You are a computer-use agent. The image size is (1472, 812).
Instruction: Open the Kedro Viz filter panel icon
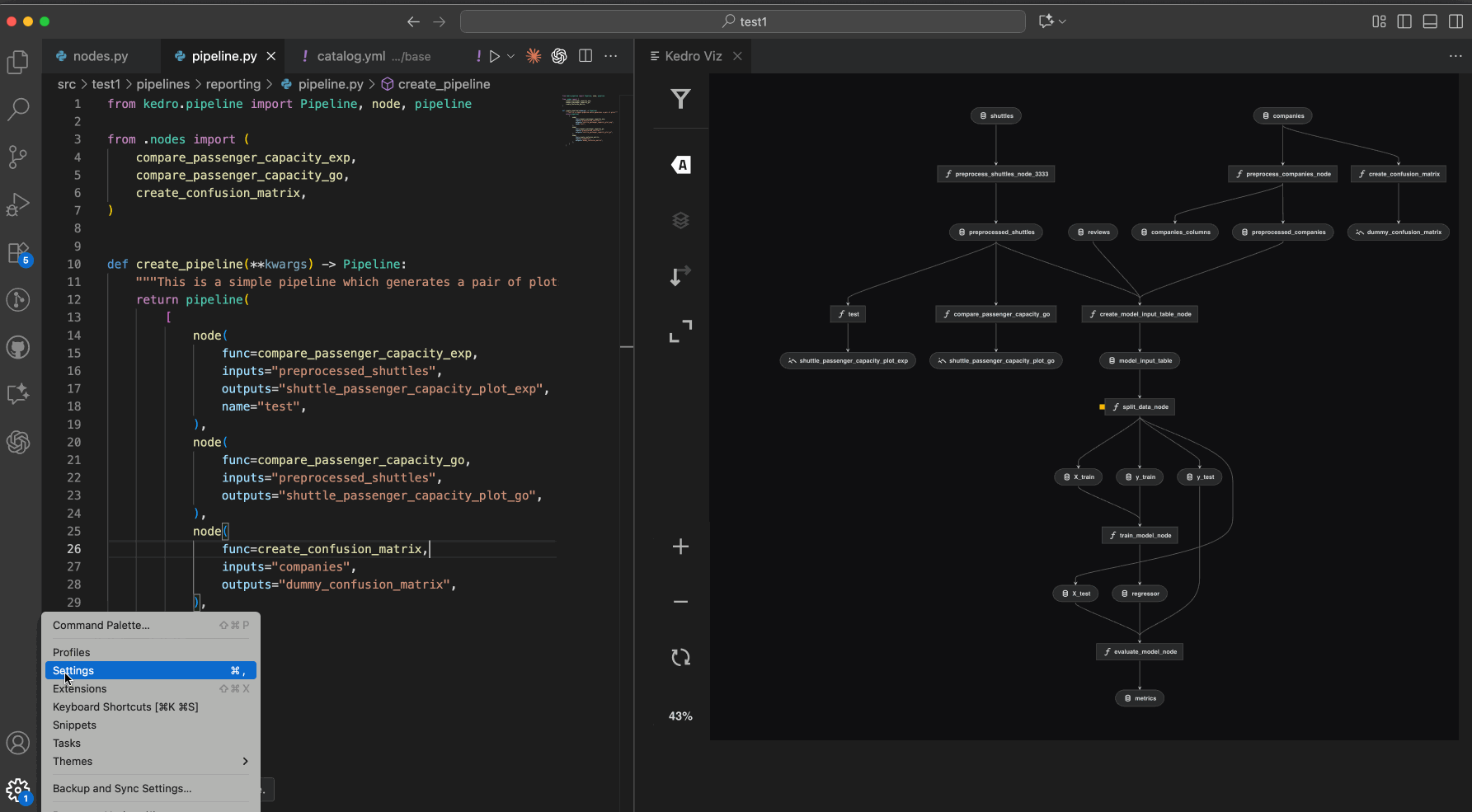pyautogui.click(x=680, y=99)
